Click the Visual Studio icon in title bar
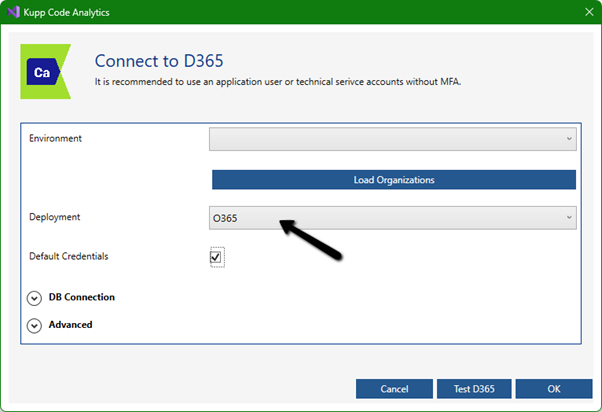 13,12
